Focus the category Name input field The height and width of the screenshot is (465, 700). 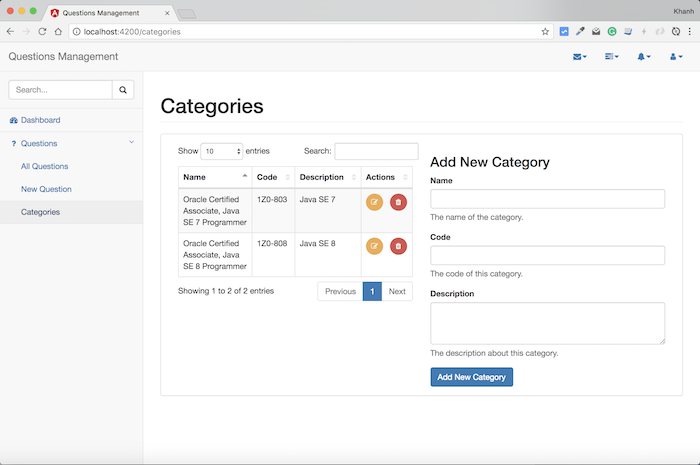[x=547, y=199]
